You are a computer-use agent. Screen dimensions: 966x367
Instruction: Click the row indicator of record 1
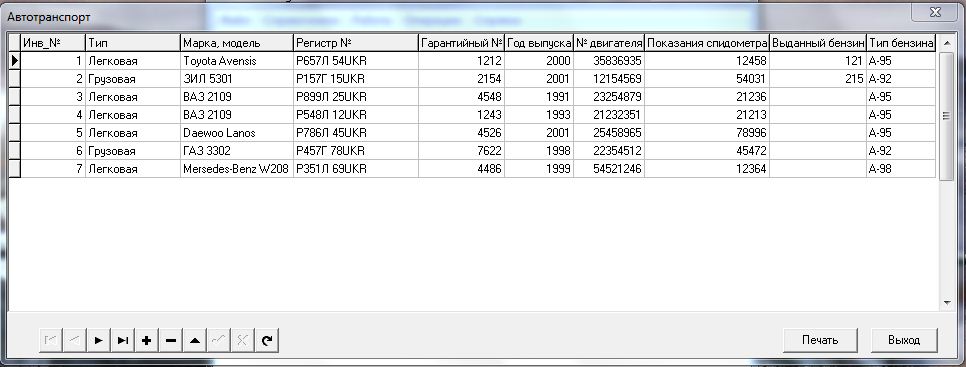[15, 61]
